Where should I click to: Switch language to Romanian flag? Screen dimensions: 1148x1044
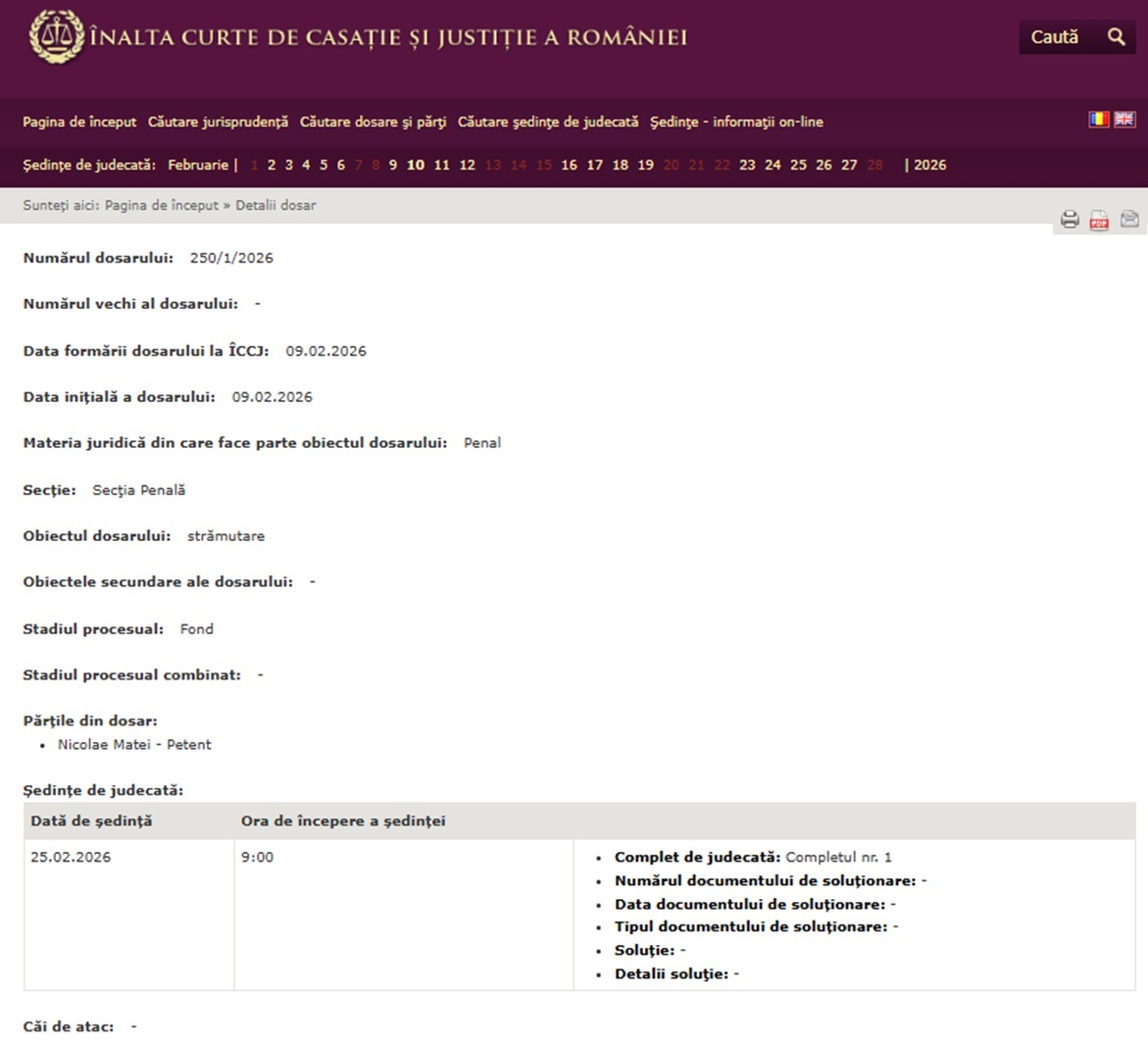point(1099,120)
